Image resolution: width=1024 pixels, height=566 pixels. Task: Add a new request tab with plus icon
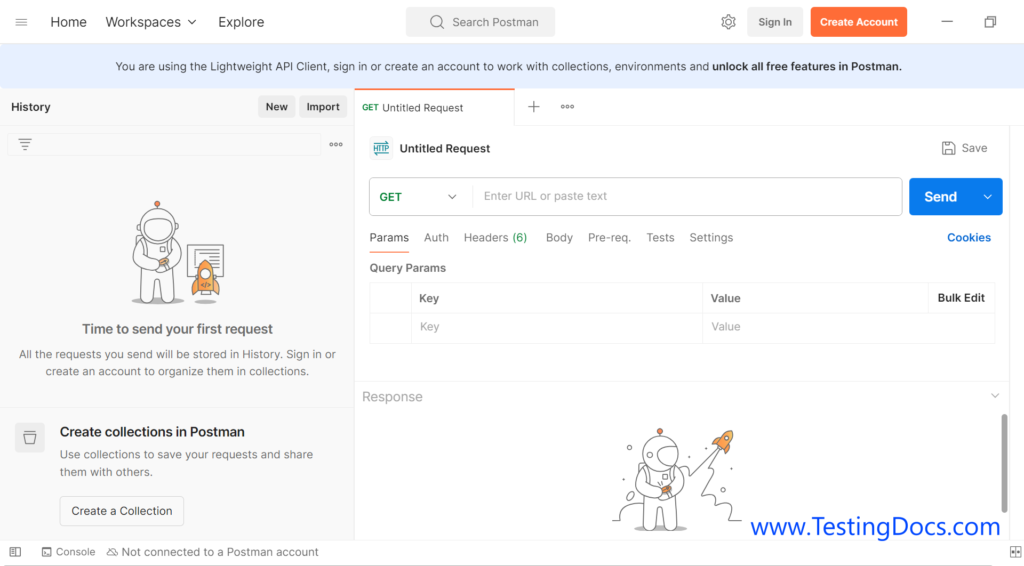(534, 107)
